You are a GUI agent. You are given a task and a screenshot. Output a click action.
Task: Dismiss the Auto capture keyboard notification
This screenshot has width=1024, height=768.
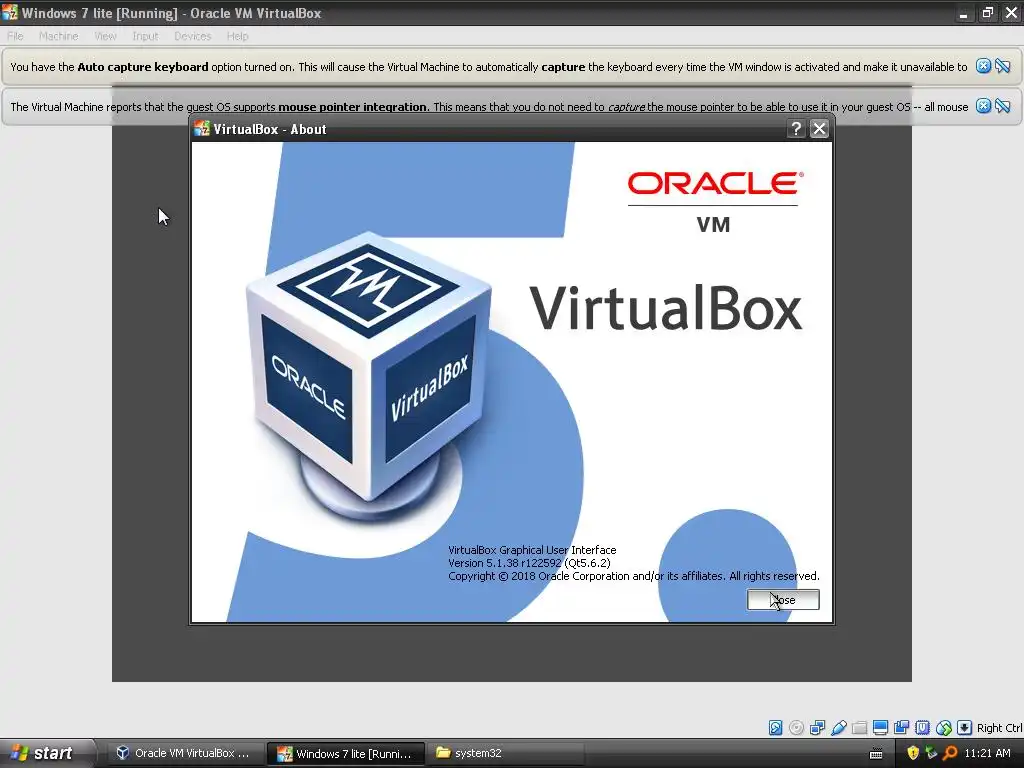click(983, 66)
